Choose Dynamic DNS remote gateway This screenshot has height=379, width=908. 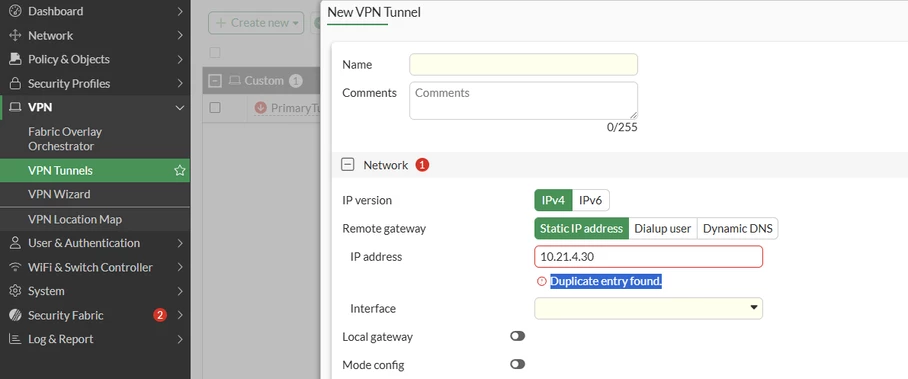coord(738,228)
